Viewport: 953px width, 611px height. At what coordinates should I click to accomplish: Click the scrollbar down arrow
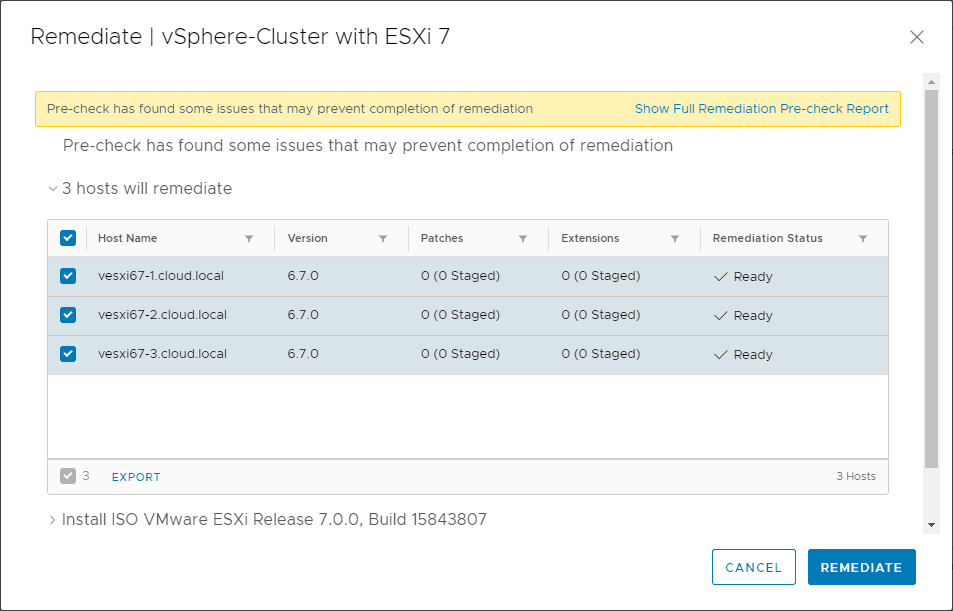(x=931, y=525)
